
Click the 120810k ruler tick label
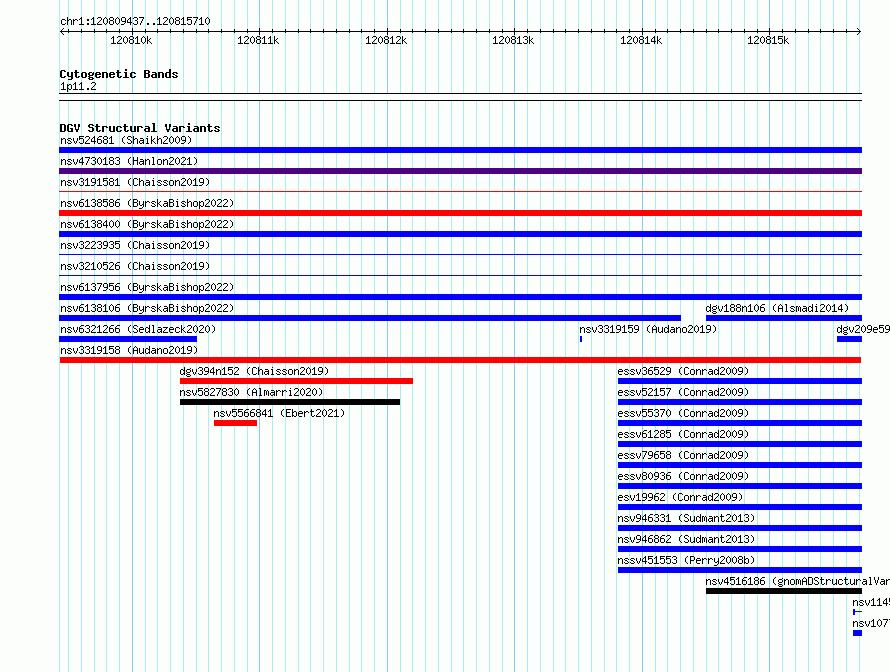click(131, 40)
